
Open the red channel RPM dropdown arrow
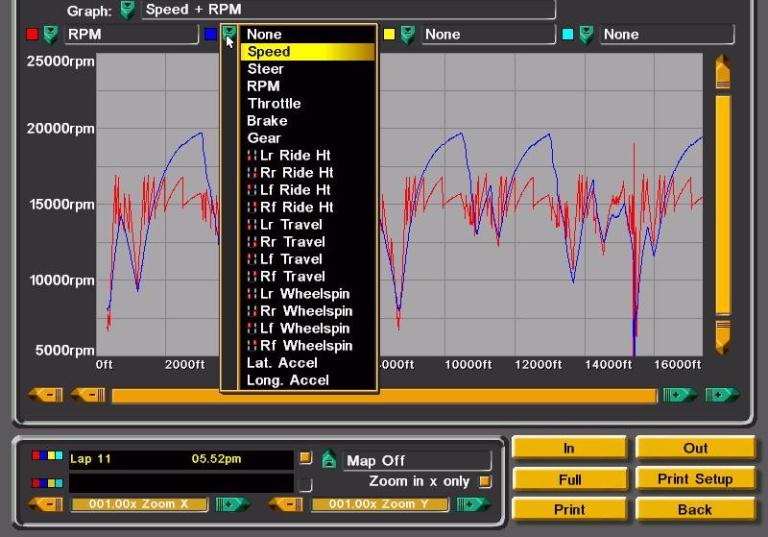pyautogui.click(x=50, y=35)
